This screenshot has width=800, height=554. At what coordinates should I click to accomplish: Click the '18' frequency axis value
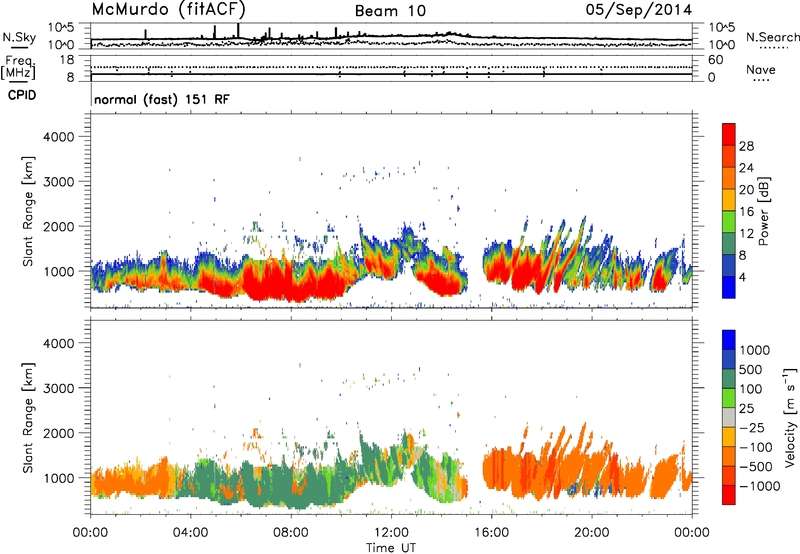pos(67,60)
